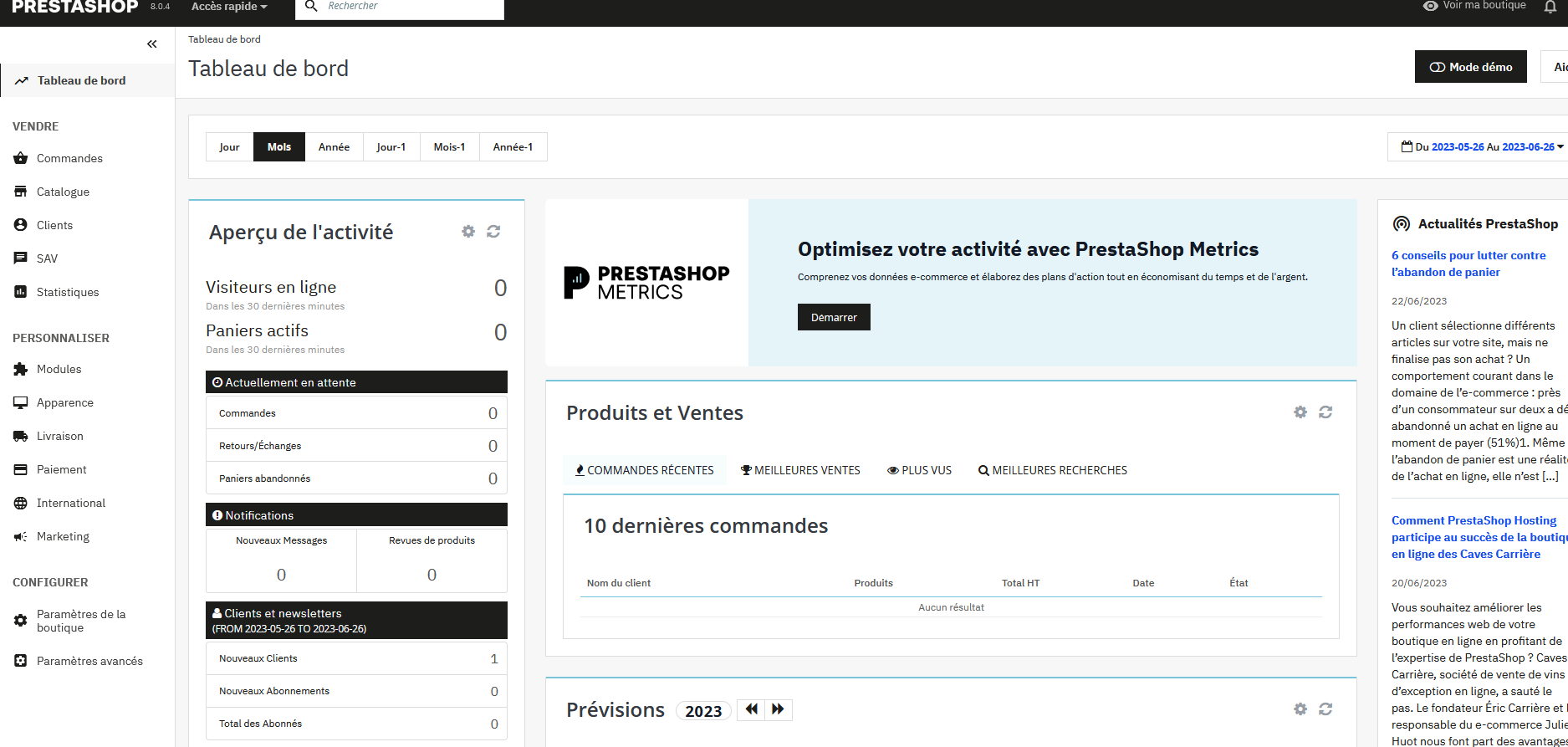Select the Année period tab
The width and height of the screenshot is (1568, 747).
coord(334,147)
